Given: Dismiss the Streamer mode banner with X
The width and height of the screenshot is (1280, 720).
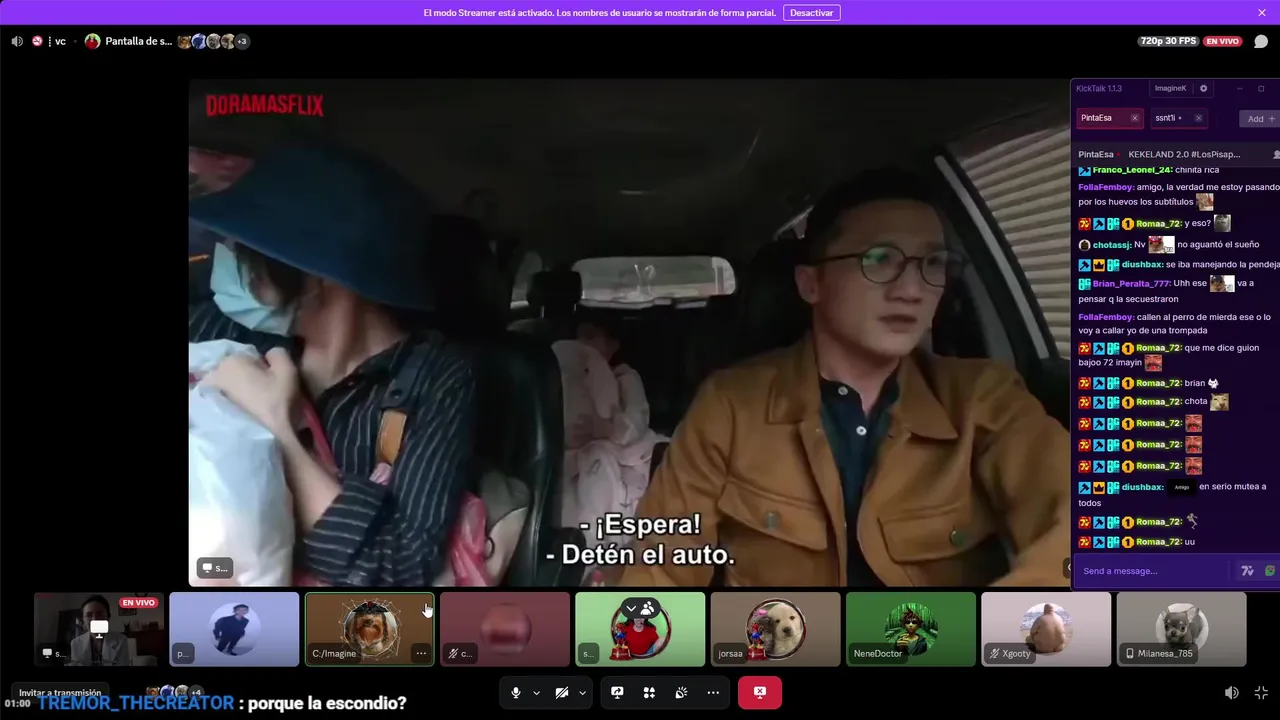Looking at the screenshot, I should 1262,13.
